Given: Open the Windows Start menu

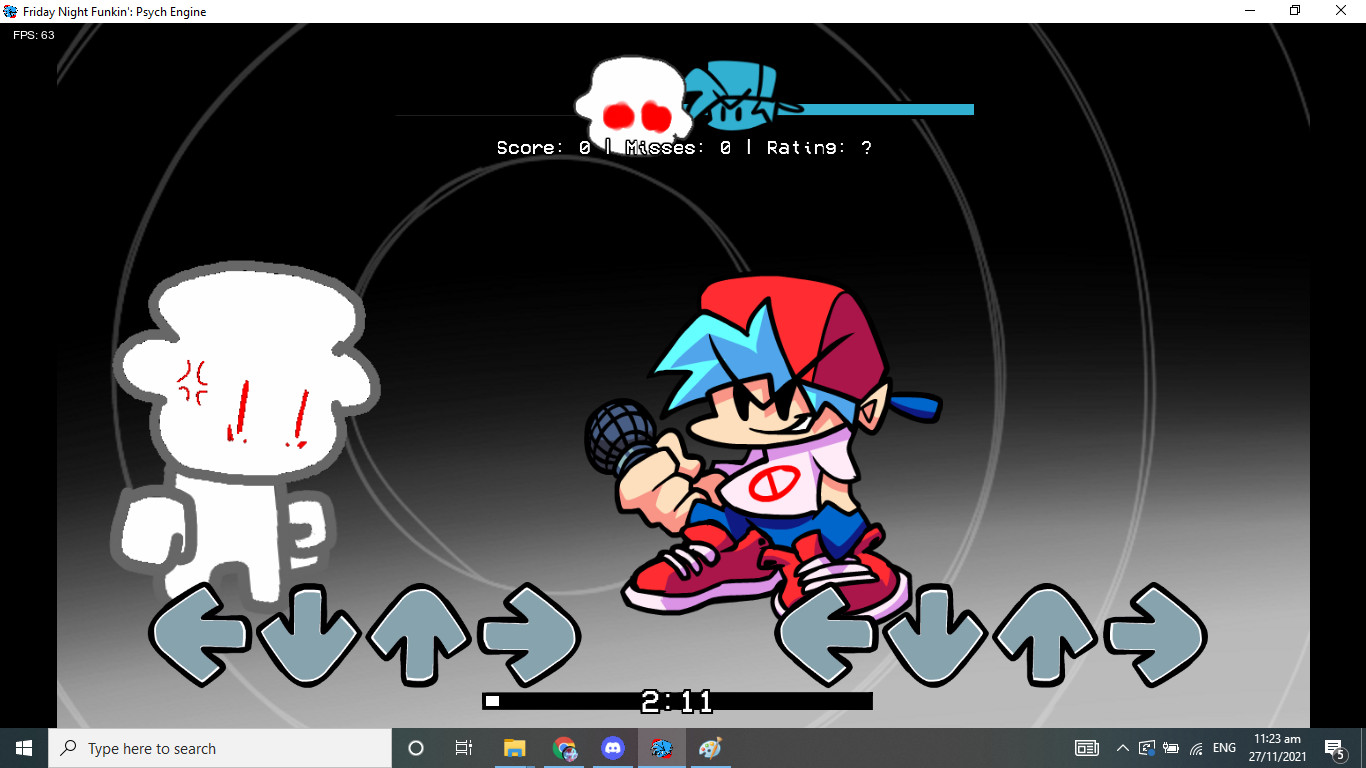Looking at the screenshot, I should click(24, 748).
